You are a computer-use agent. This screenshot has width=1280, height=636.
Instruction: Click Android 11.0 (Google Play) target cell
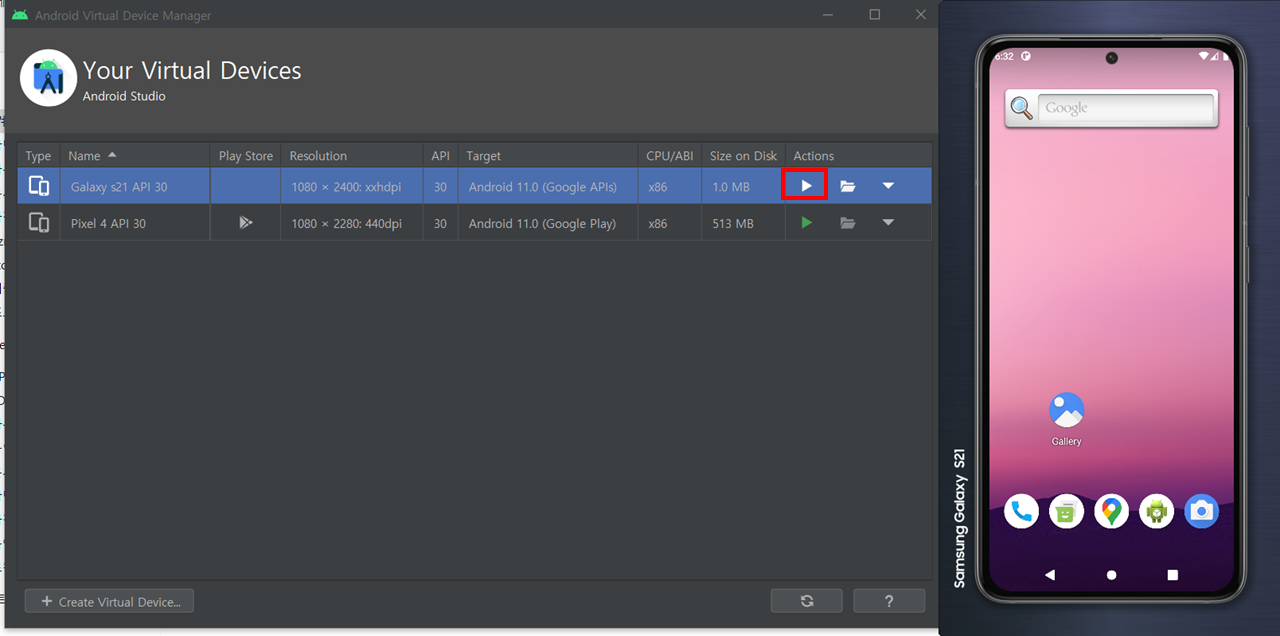(x=548, y=224)
